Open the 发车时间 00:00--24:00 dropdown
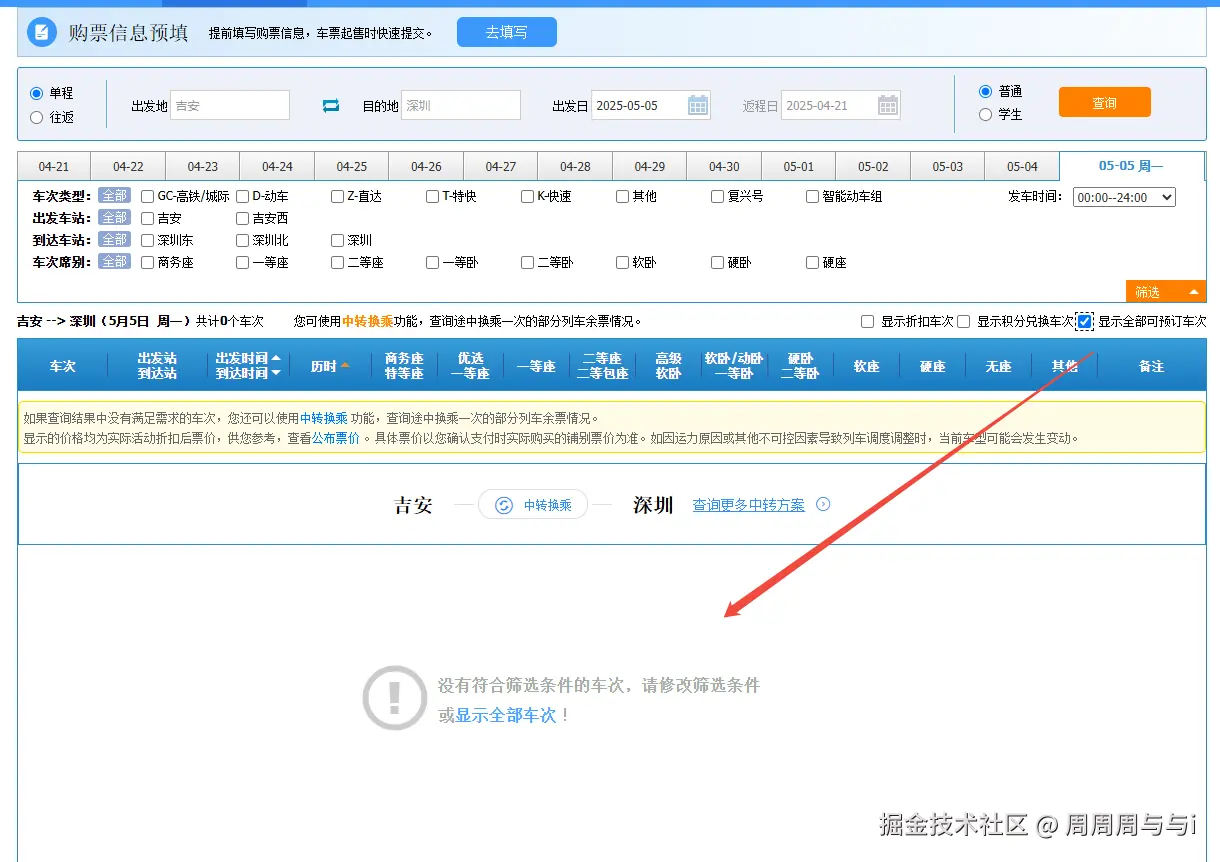Image resolution: width=1220 pixels, height=862 pixels. 1124,197
